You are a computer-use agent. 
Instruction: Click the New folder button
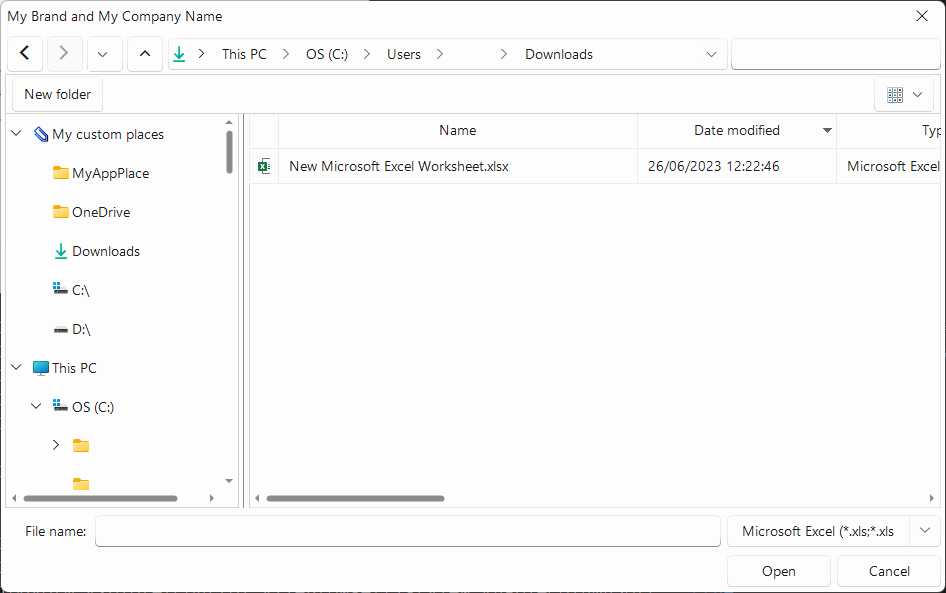pyautogui.click(x=57, y=94)
